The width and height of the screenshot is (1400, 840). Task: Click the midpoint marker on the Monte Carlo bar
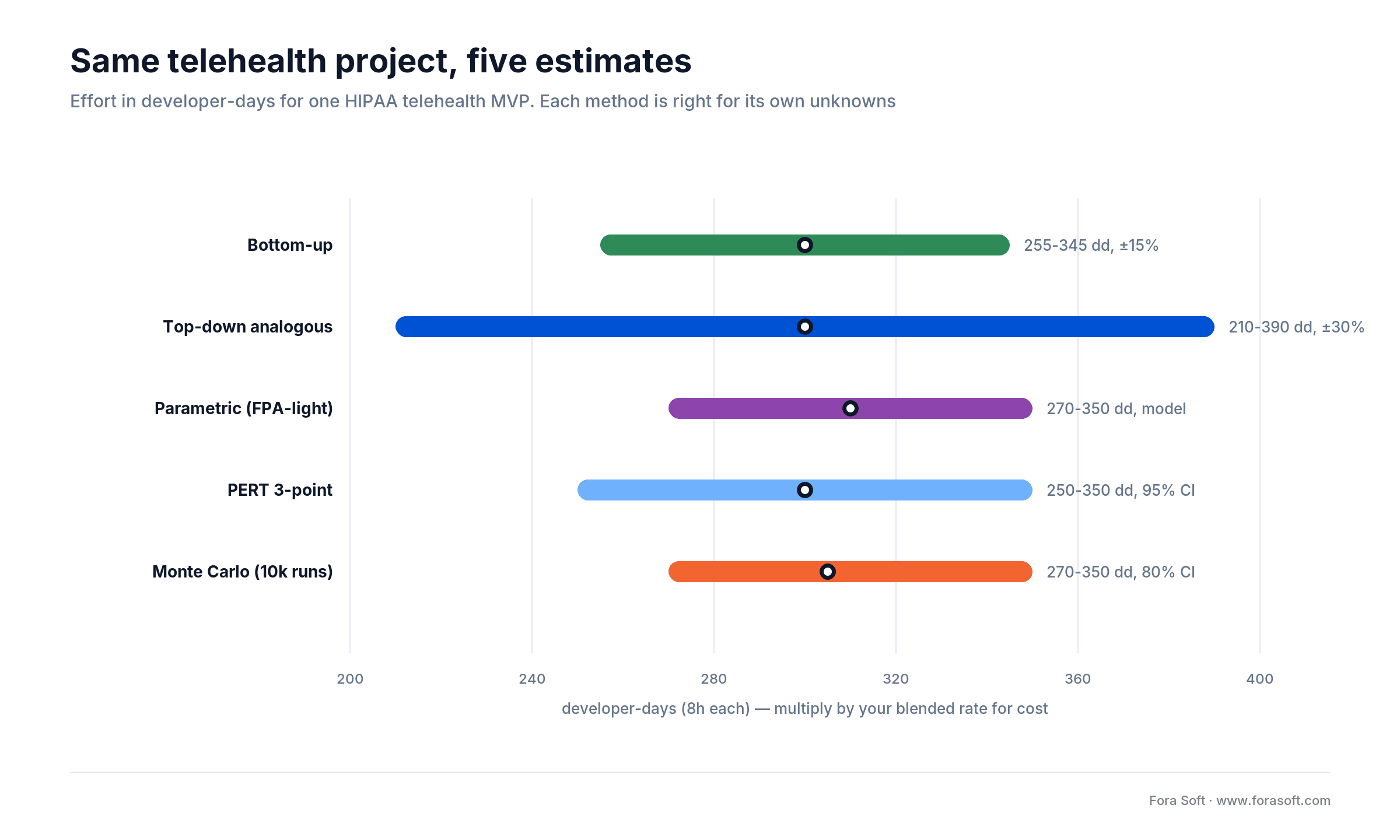click(x=828, y=572)
